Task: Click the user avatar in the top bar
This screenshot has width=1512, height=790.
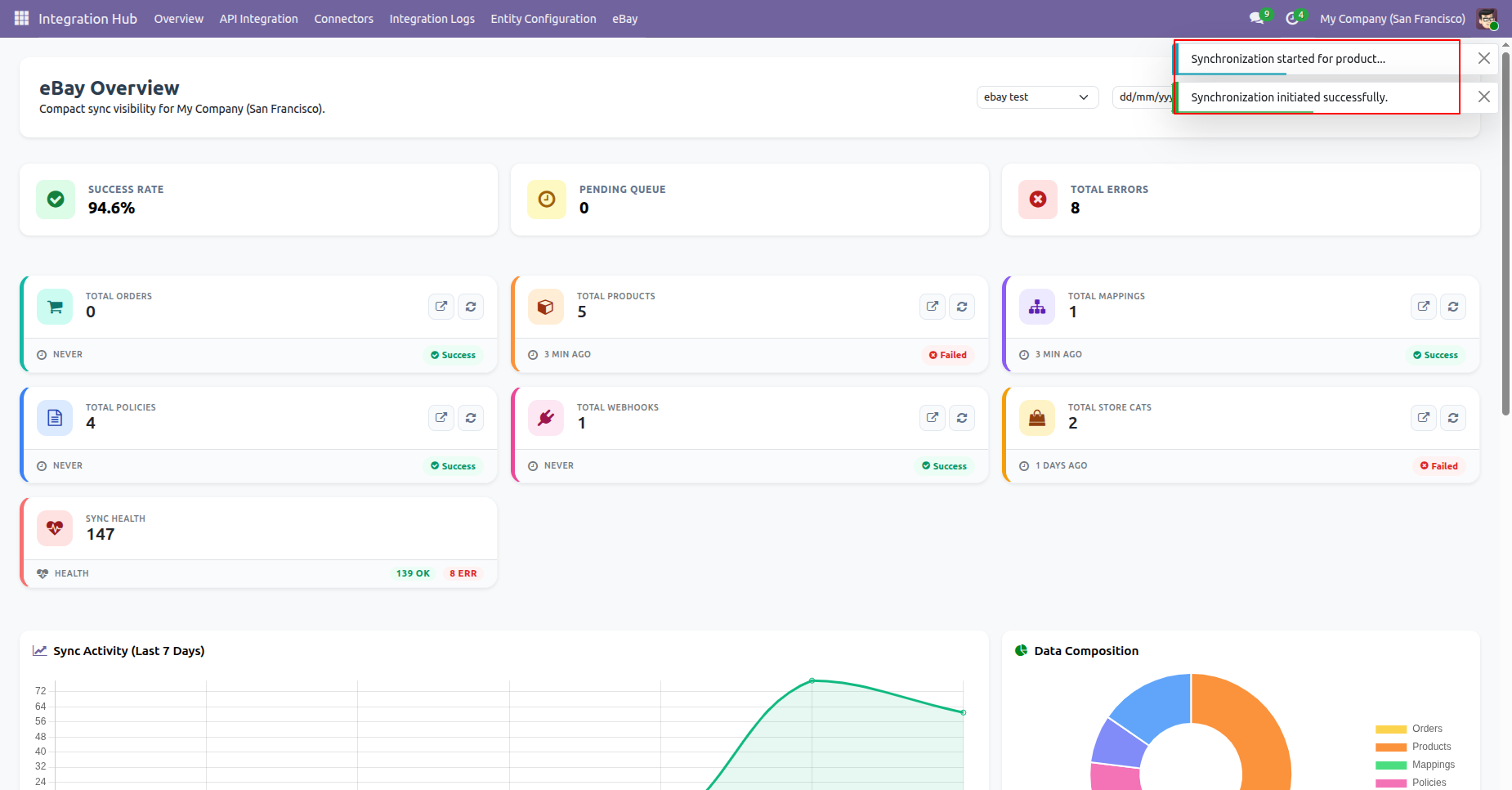Action: click(1487, 19)
